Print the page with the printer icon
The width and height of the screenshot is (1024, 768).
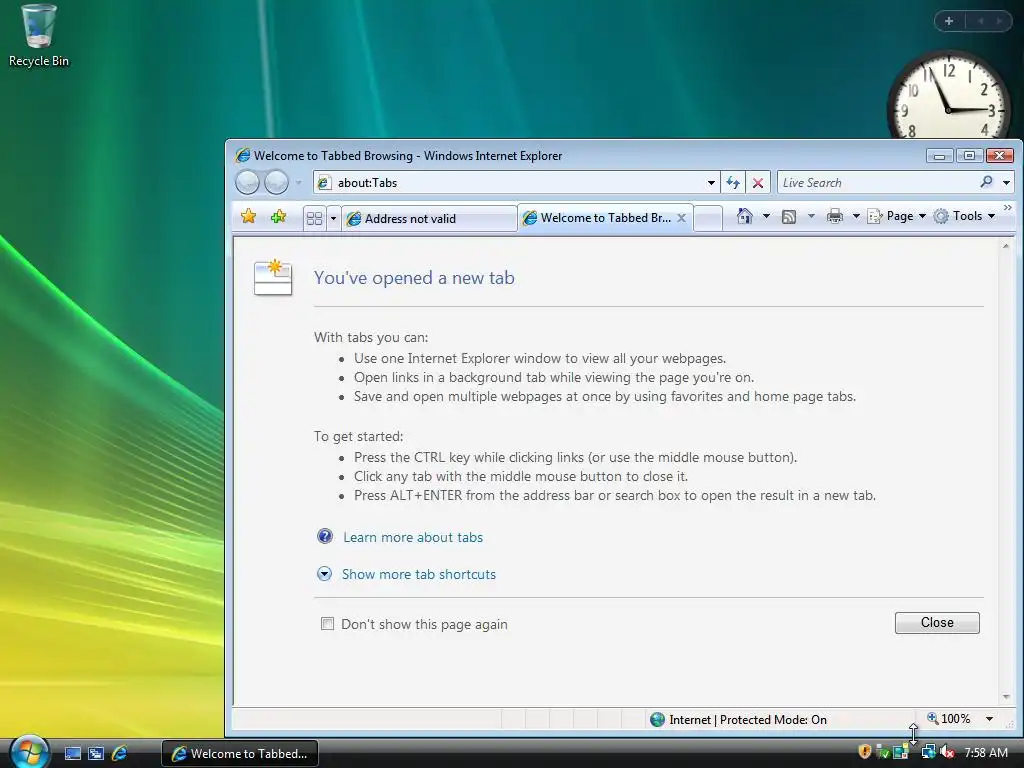click(835, 216)
